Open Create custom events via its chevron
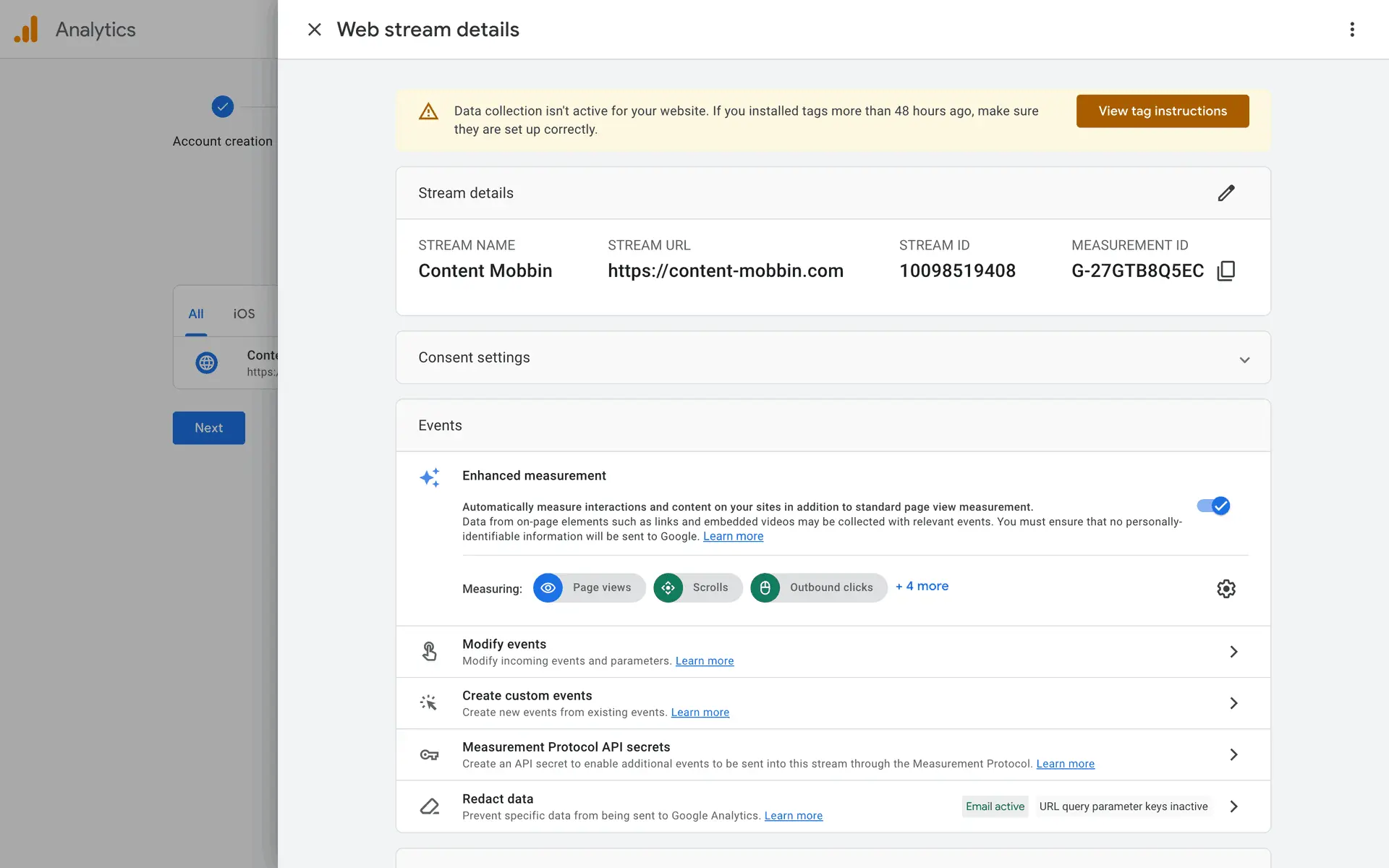Screen dimensions: 1389x868 click(1233, 703)
